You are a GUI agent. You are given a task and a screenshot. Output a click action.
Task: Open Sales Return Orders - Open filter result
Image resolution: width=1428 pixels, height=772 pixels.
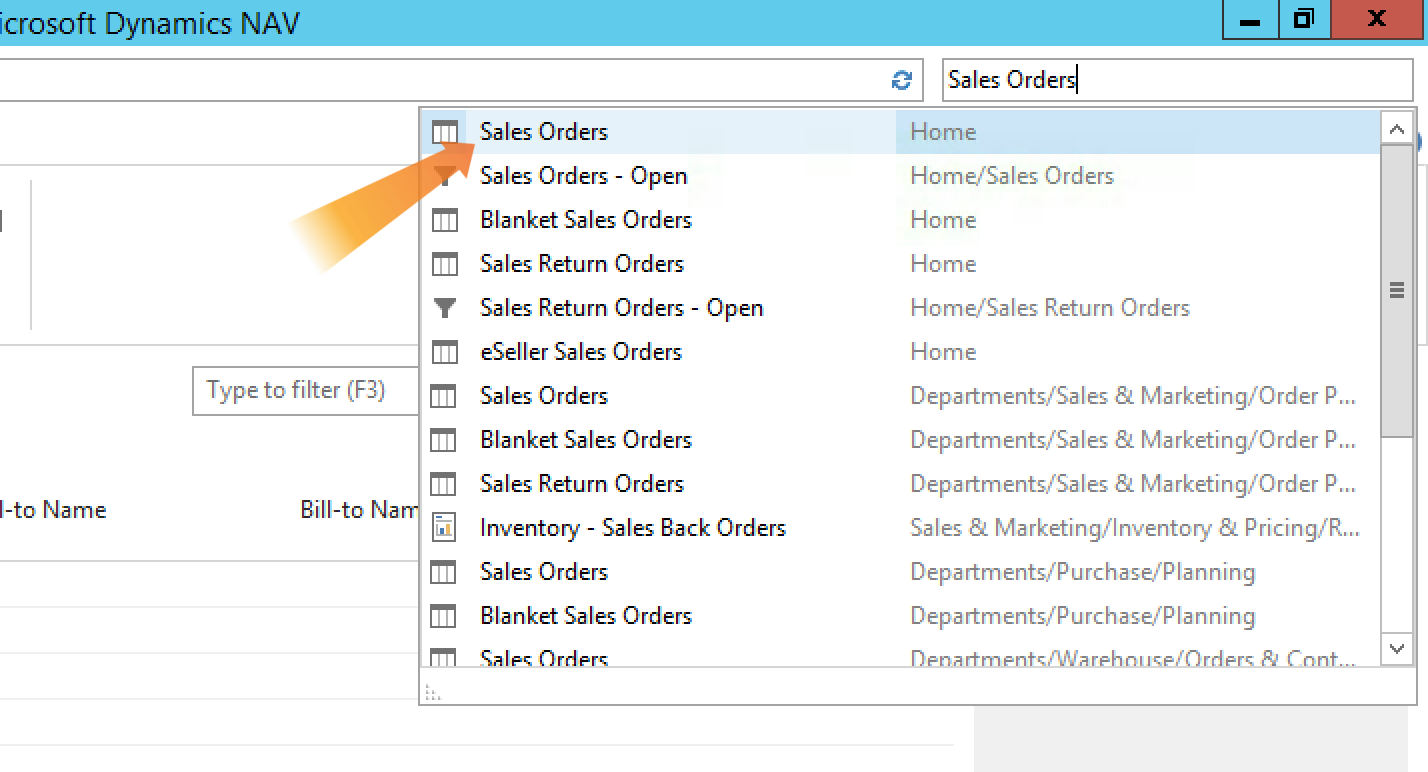point(899,308)
